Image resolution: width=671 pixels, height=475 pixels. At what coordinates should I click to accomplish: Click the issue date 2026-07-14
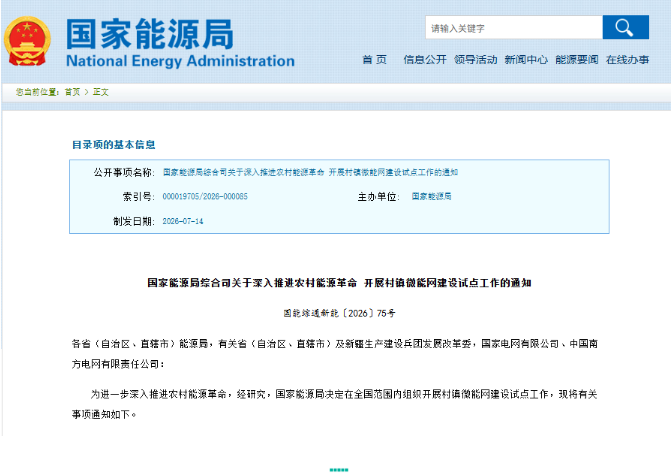coord(183,221)
